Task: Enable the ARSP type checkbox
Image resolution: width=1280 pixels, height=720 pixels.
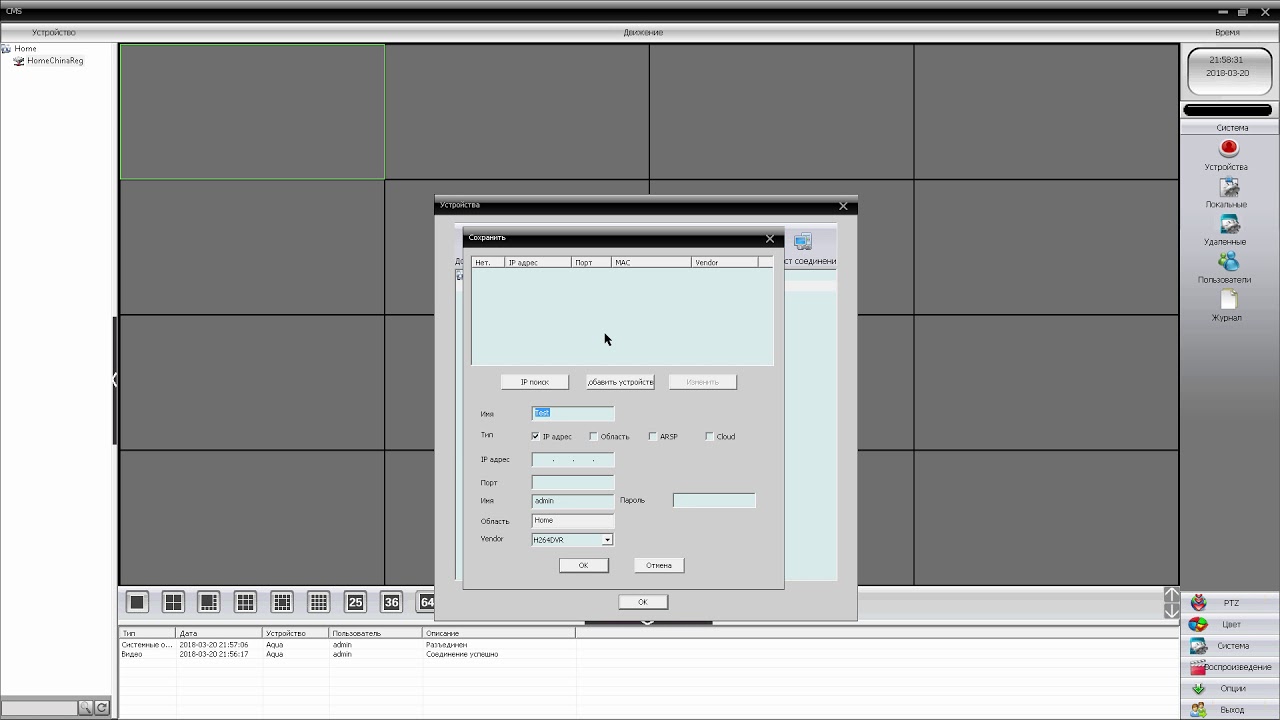Action: coord(652,436)
